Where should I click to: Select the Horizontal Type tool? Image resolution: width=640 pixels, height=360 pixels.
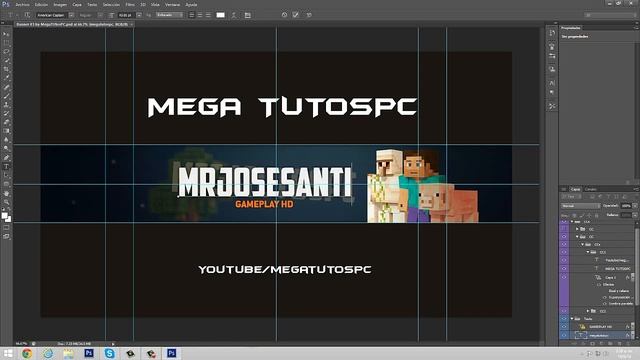(6, 167)
